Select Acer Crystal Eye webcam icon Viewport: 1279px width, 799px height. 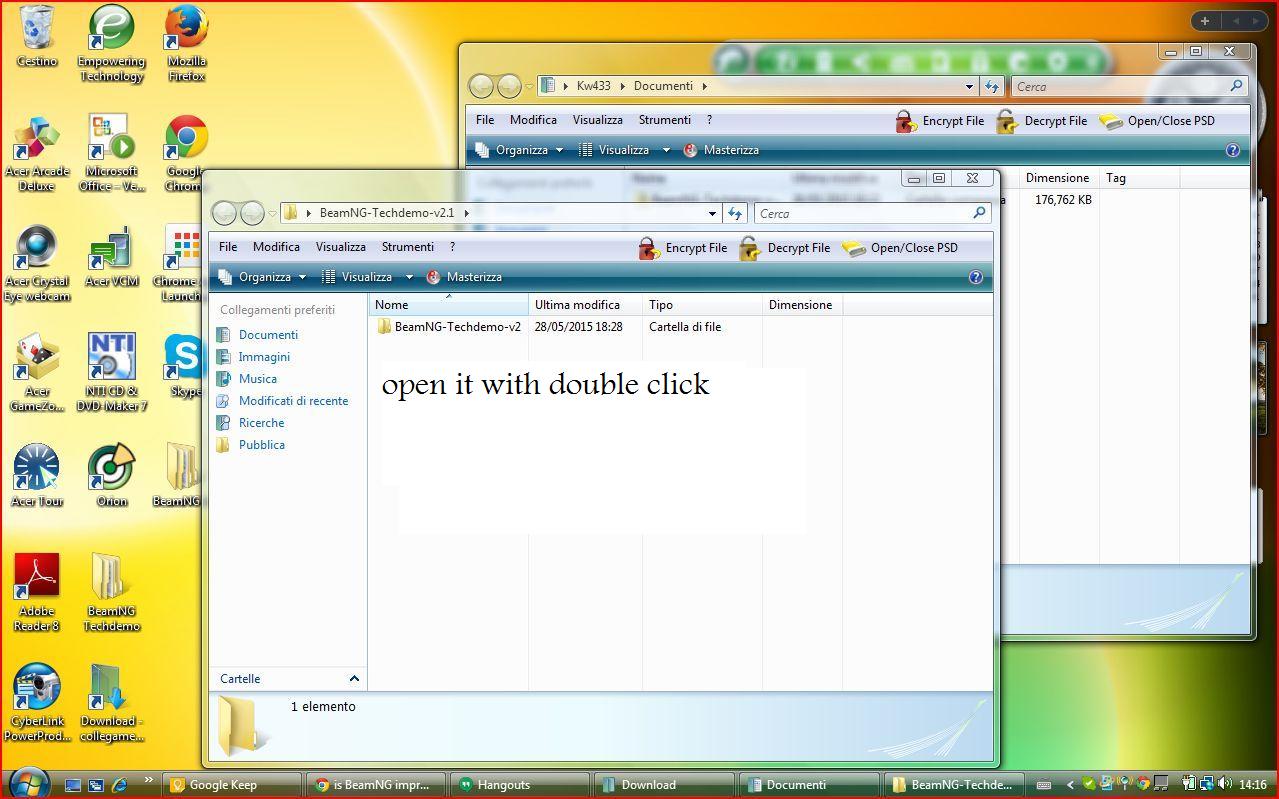pos(37,263)
